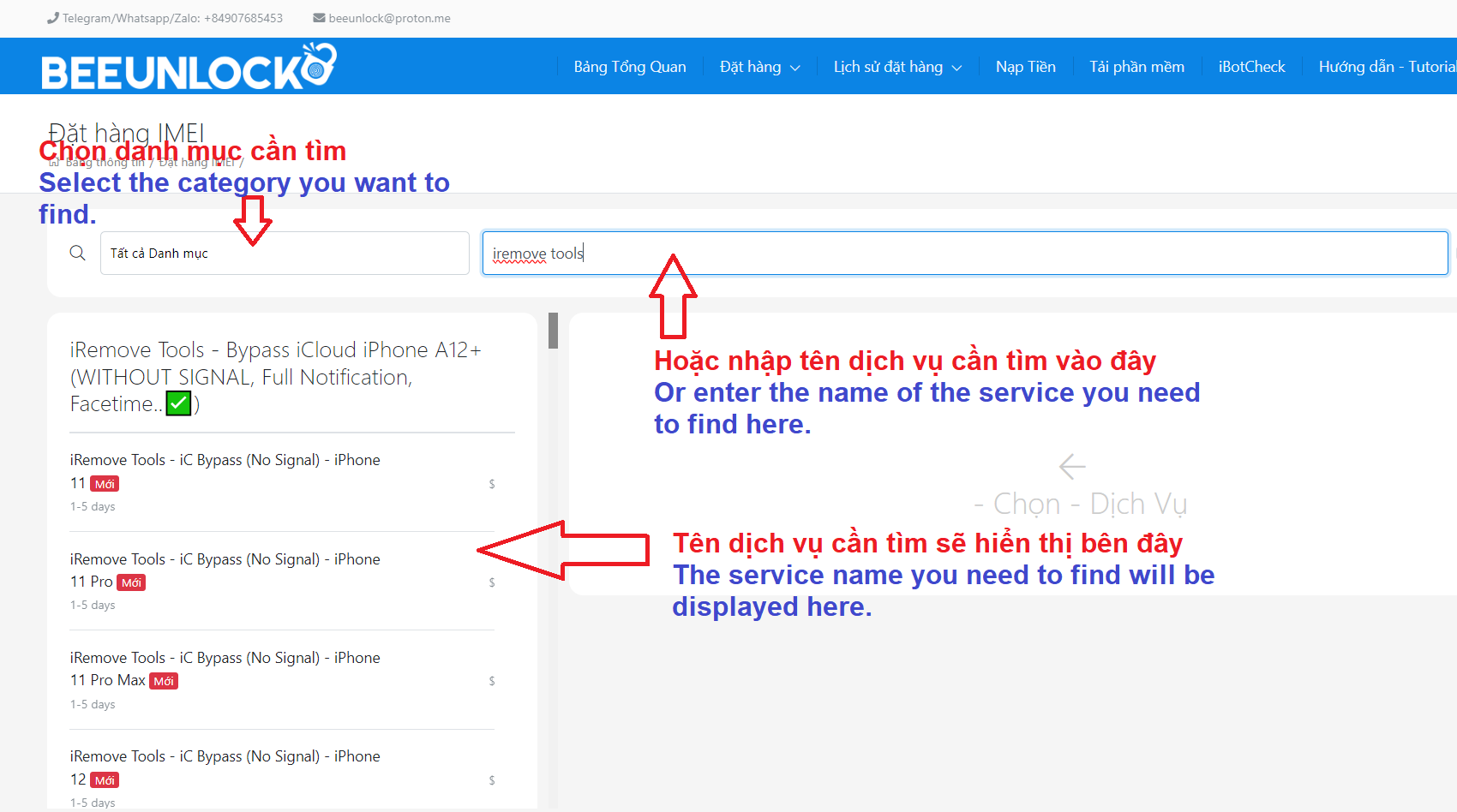Click the envelope icon beside beeunlock@proton.me

click(x=319, y=18)
